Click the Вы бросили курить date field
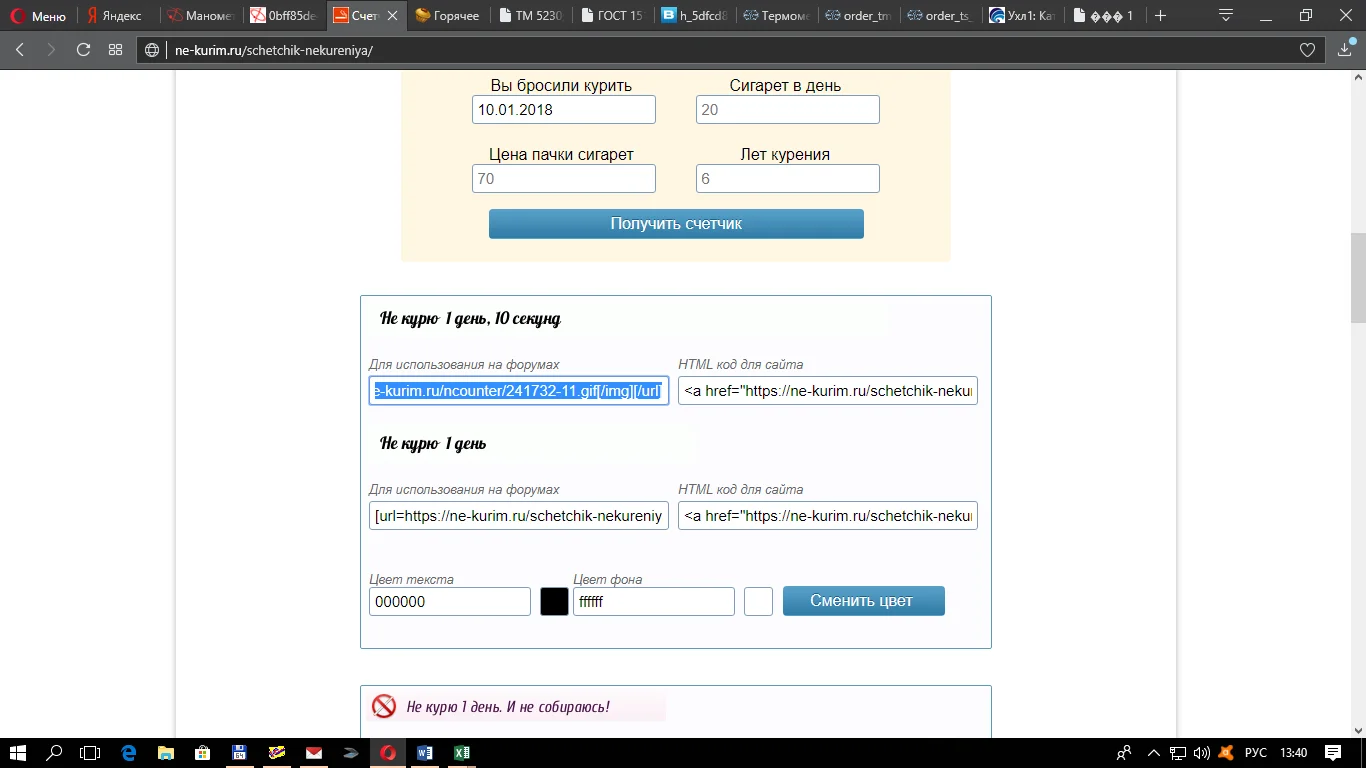 click(x=564, y=110)
